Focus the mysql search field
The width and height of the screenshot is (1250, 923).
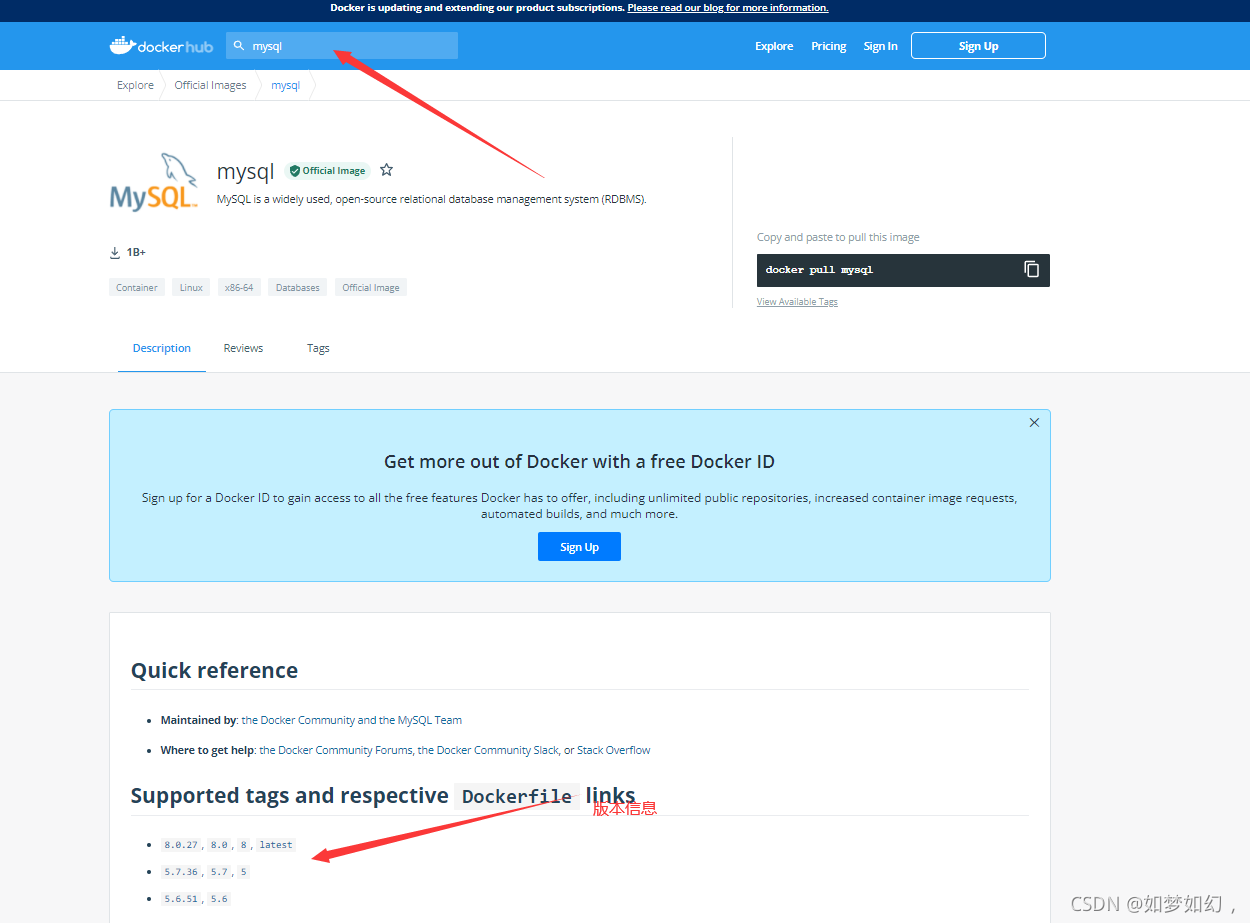tap(343, 46)
